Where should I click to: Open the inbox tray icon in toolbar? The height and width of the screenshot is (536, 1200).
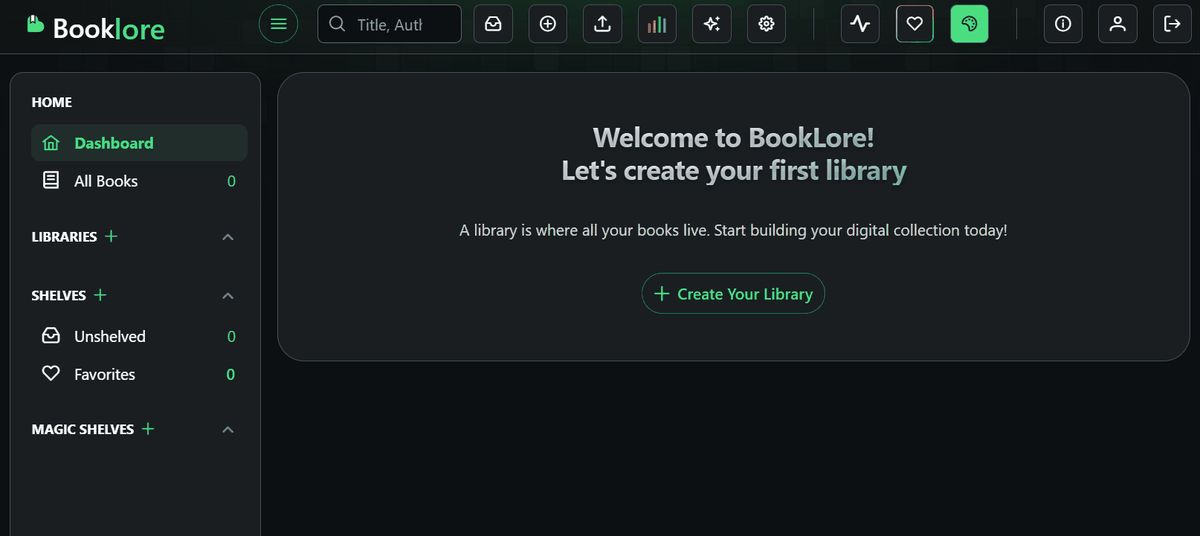[x=493, y=24]
